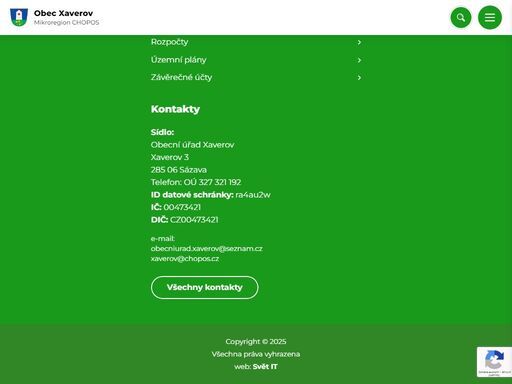Click the Copyright © 2025 footer text
The width and height of the screenshot is (512, 384).
pyautogui.click(x=256, y=342)
